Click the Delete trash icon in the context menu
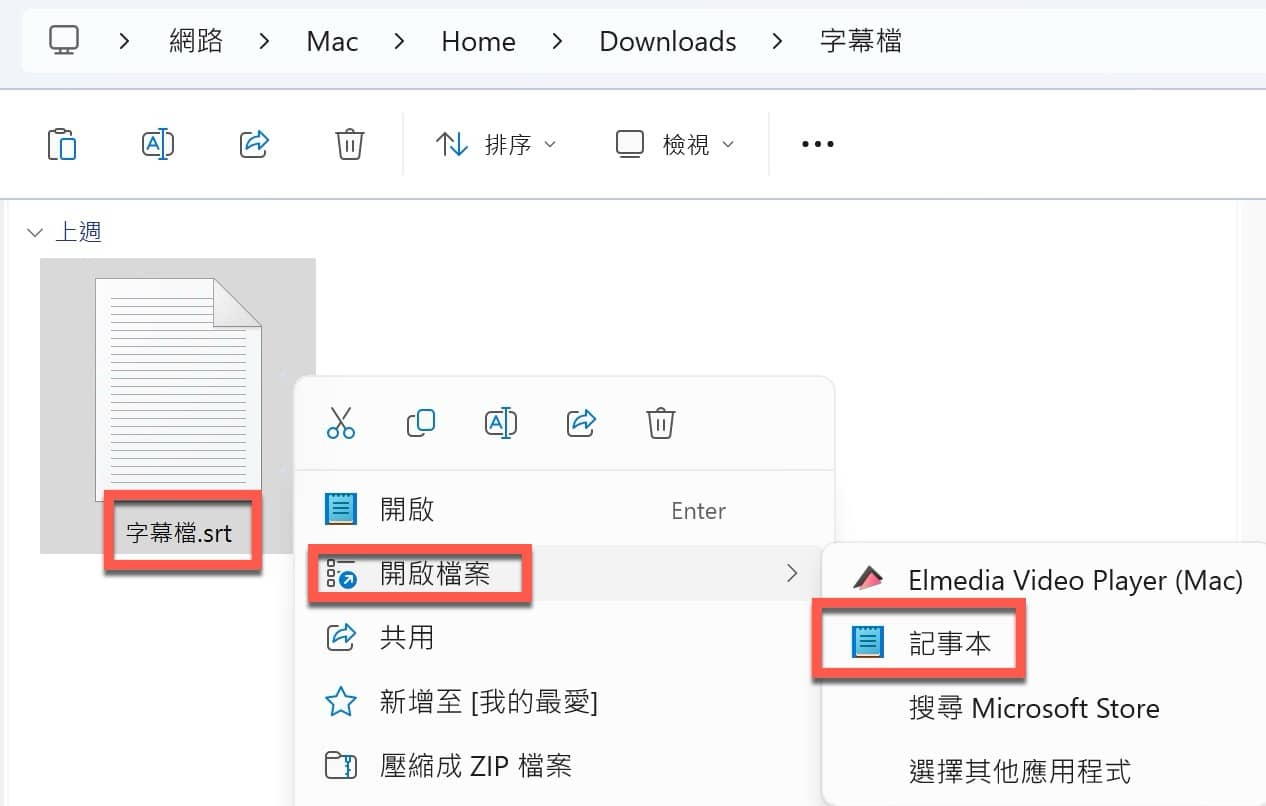Screen dimensions: 1266x806 660,423
